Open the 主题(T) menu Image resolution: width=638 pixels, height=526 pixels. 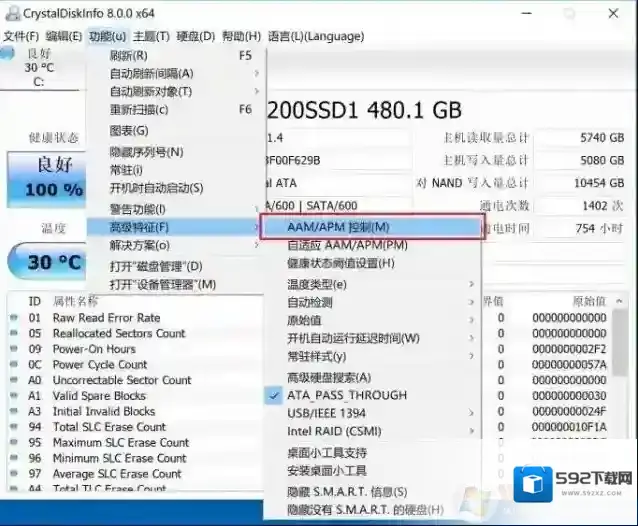pyautogui.click(x=152, y=36)
